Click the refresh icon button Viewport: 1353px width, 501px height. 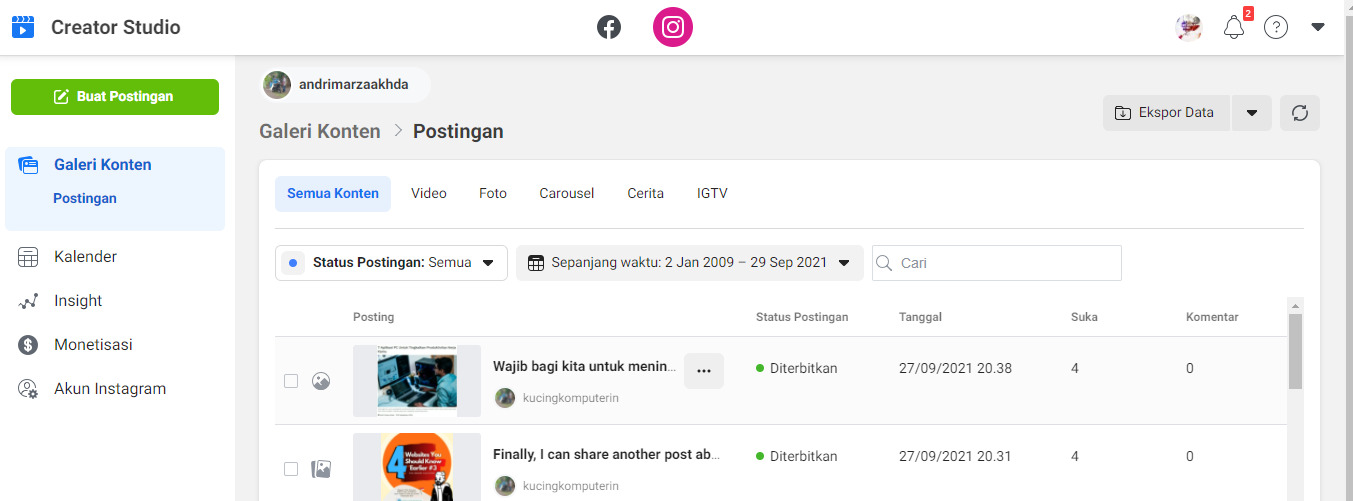[x=1300, y=113]
